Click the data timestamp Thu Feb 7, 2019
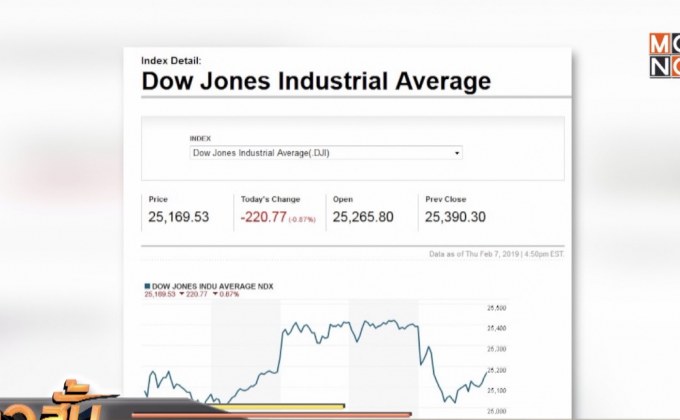The height and width of the screenshot is (420, 680). pos(492,254)
